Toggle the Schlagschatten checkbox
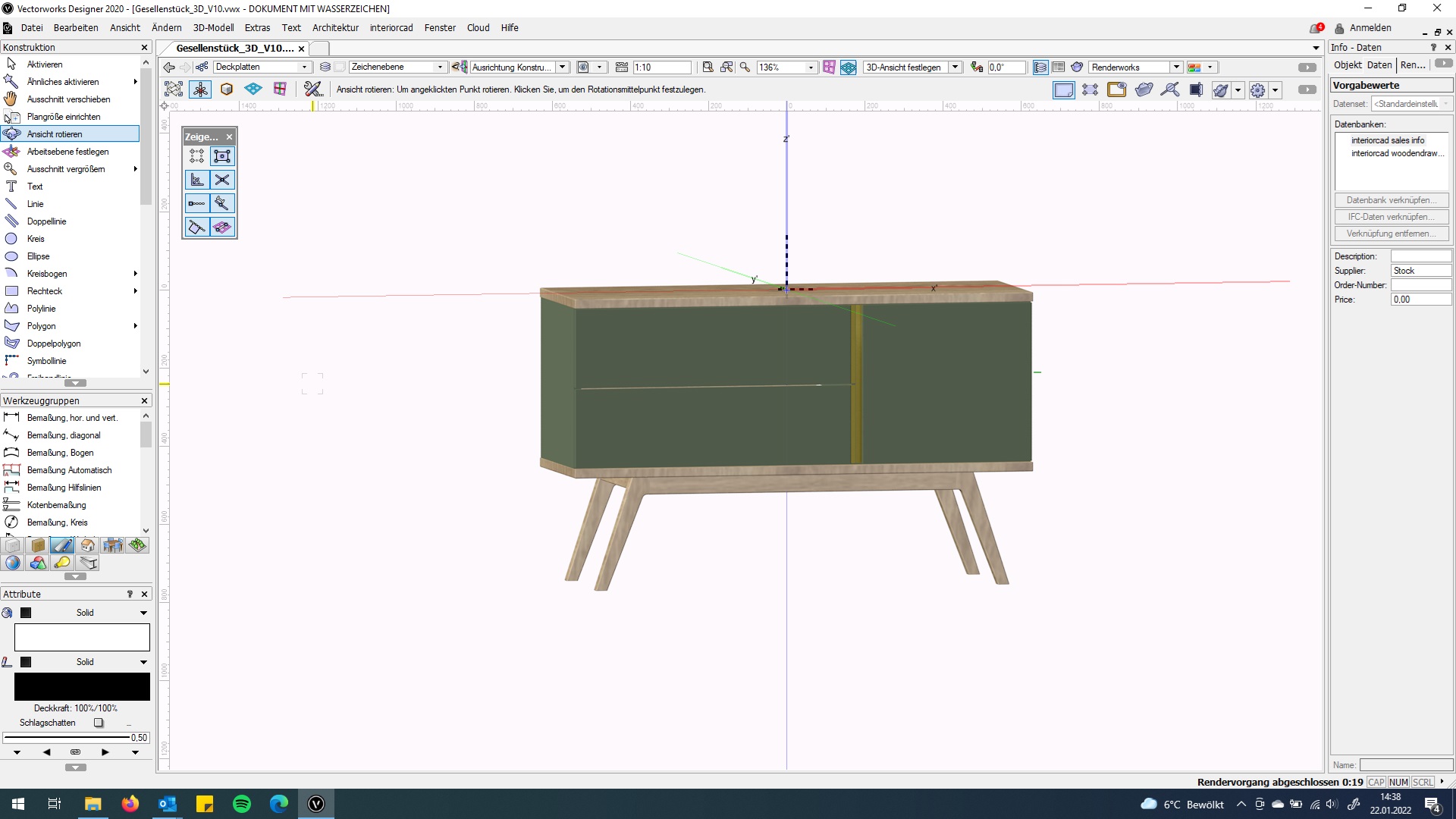 tap(99, 723)
